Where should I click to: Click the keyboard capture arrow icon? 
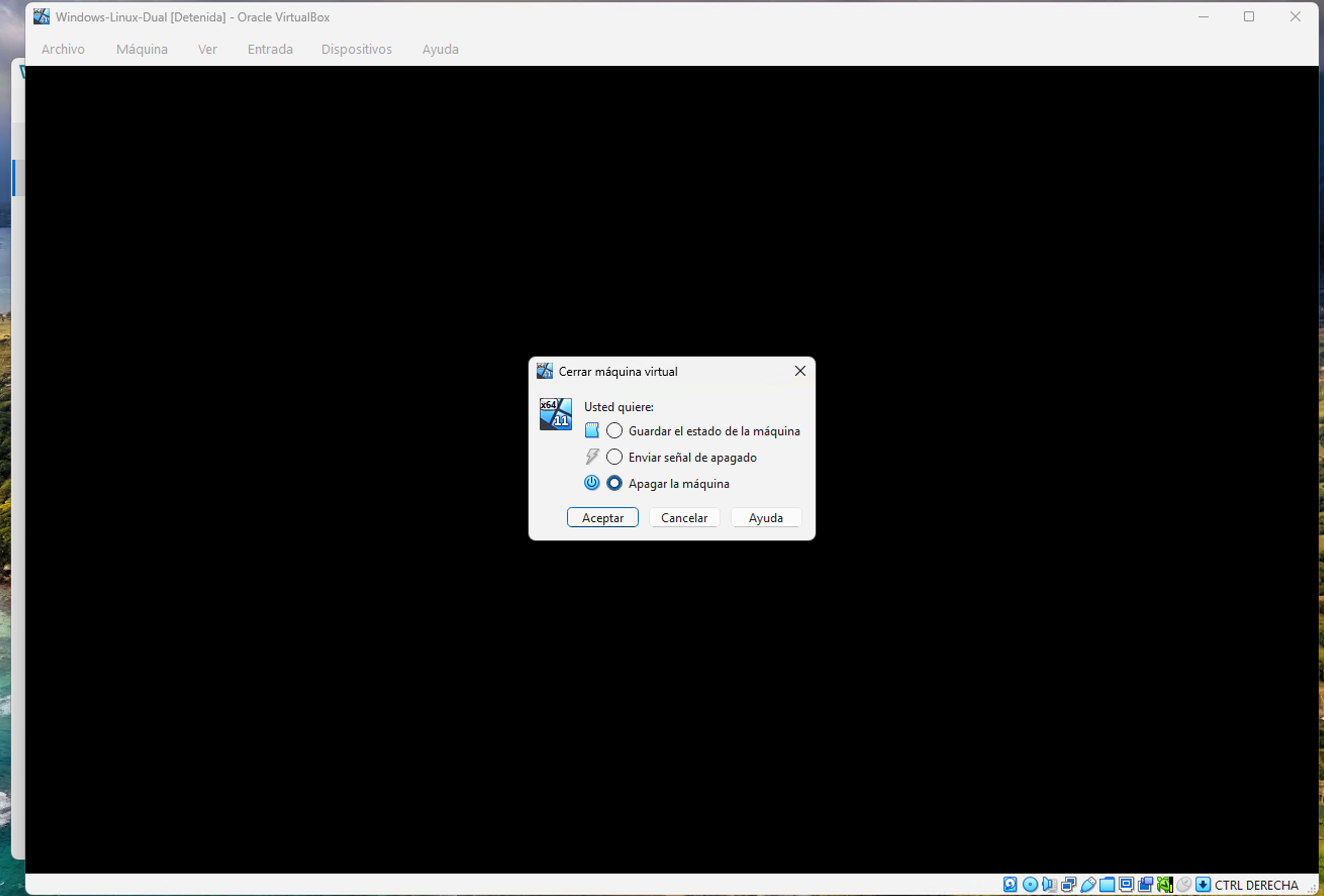1203,884
